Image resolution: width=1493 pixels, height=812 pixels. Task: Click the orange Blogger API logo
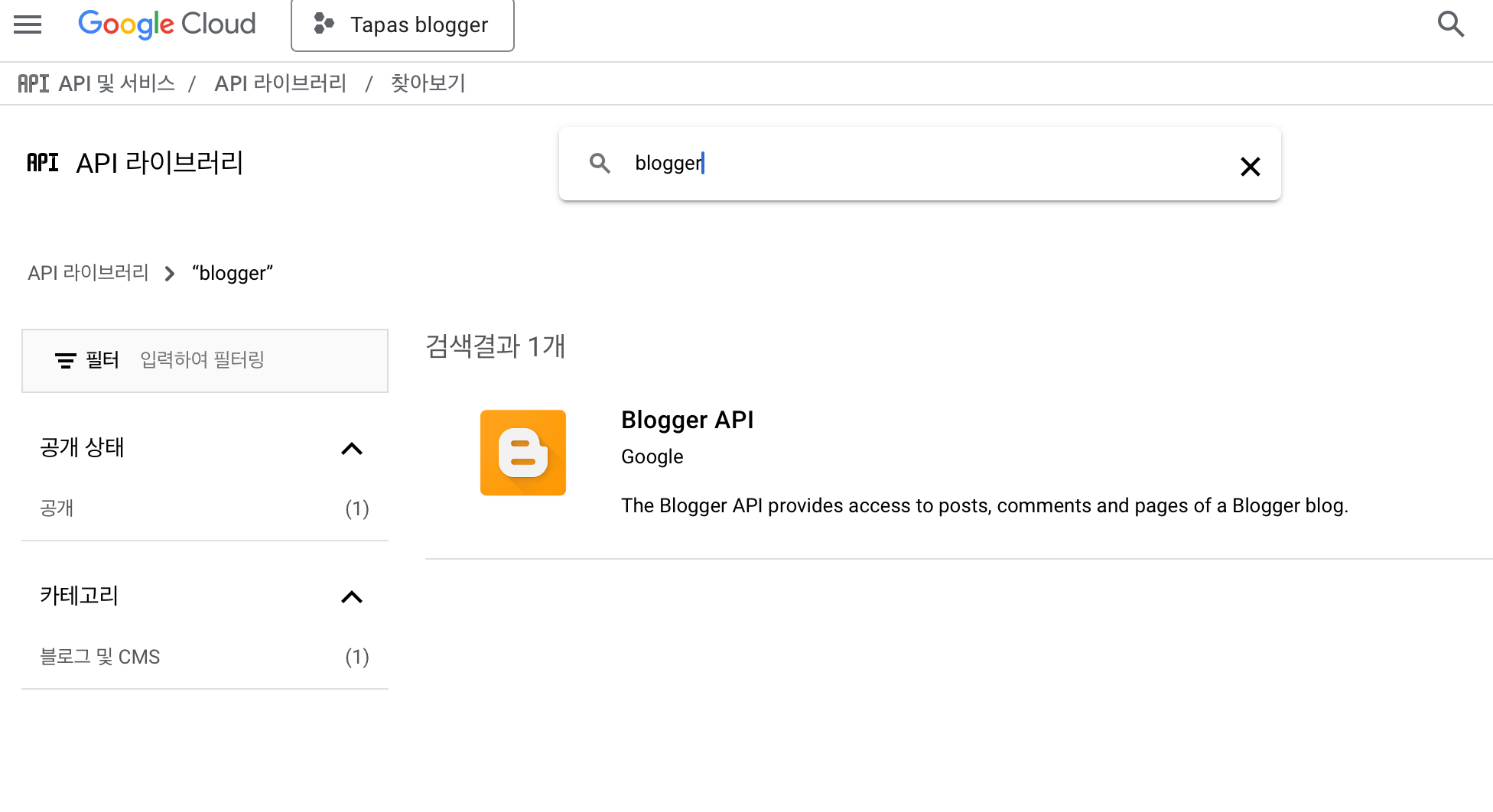(x=523, y=453)
